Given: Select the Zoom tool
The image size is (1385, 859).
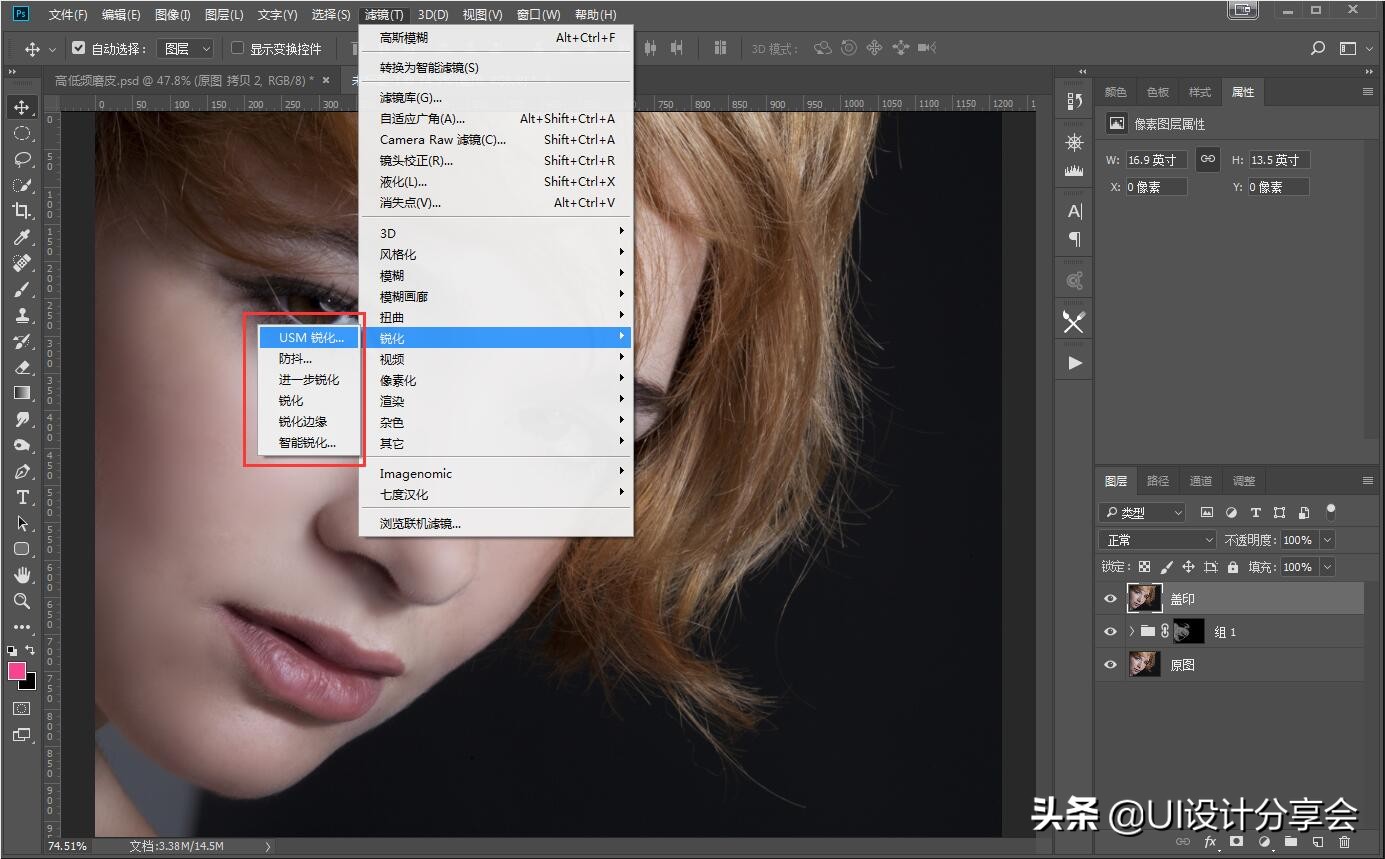Looking at the screenshot, I should click(21, 601).
